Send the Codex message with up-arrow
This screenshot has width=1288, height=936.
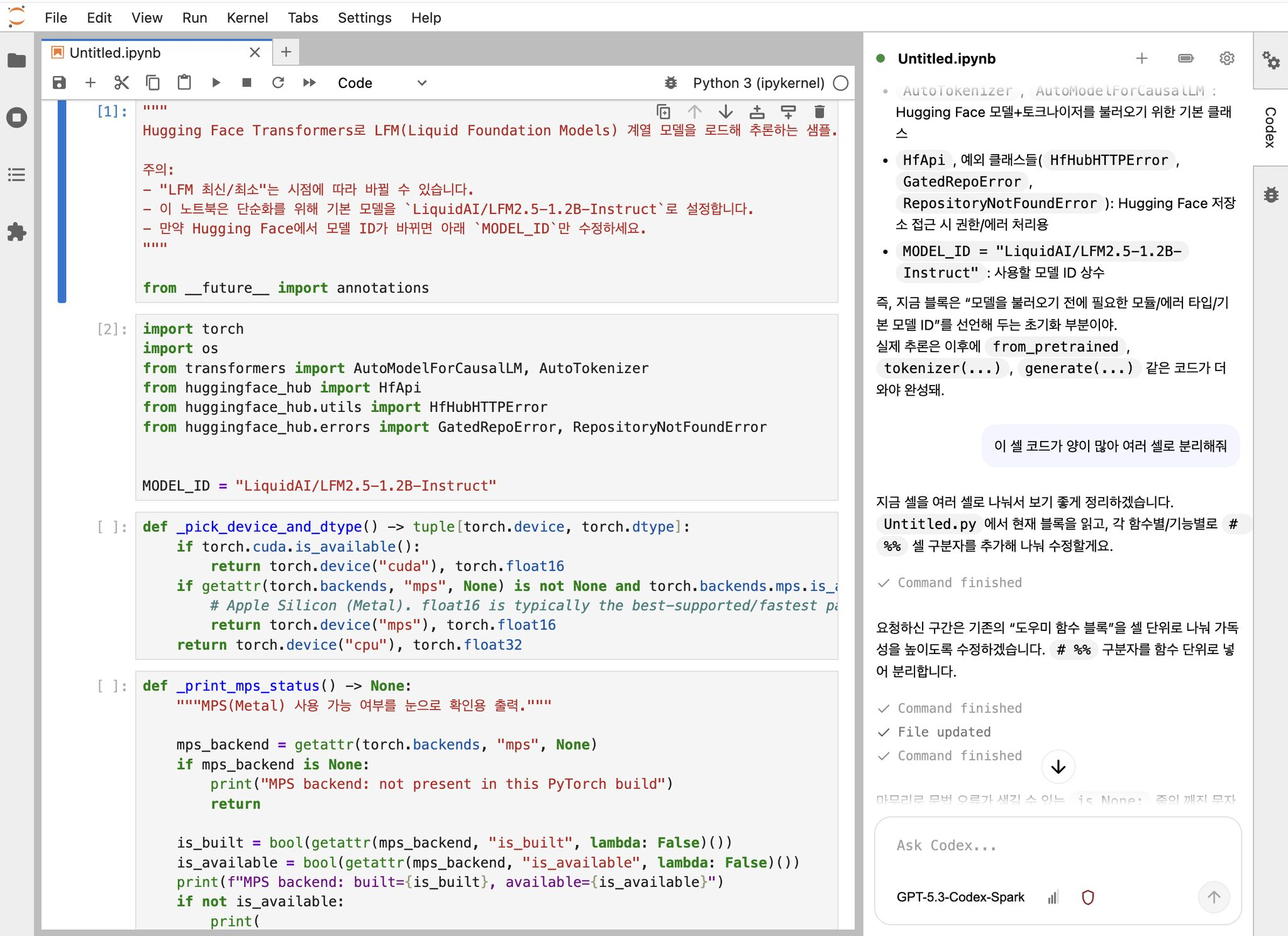pyautogui.click(x=1214, y=897)
